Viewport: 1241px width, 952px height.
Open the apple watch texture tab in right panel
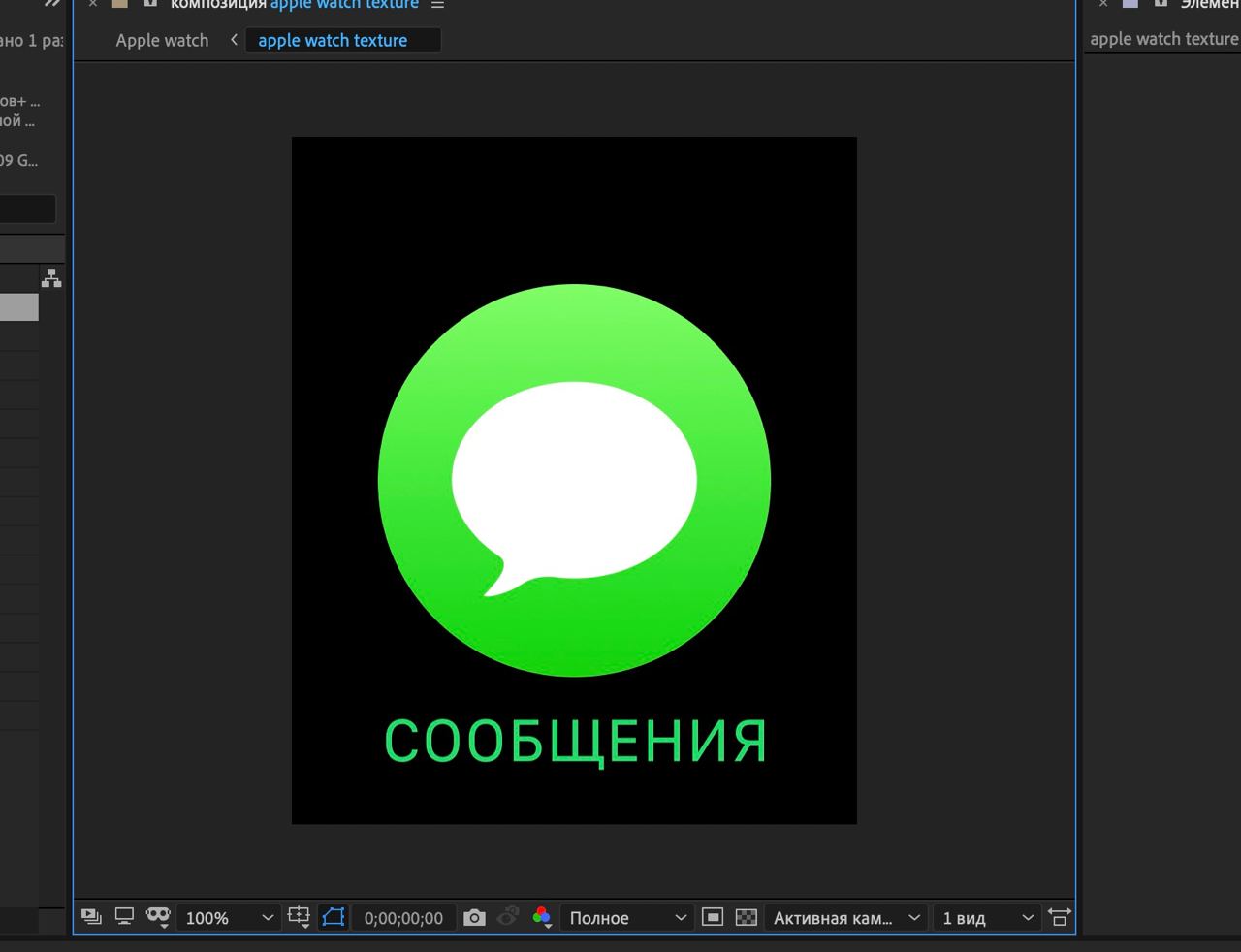1163,39
